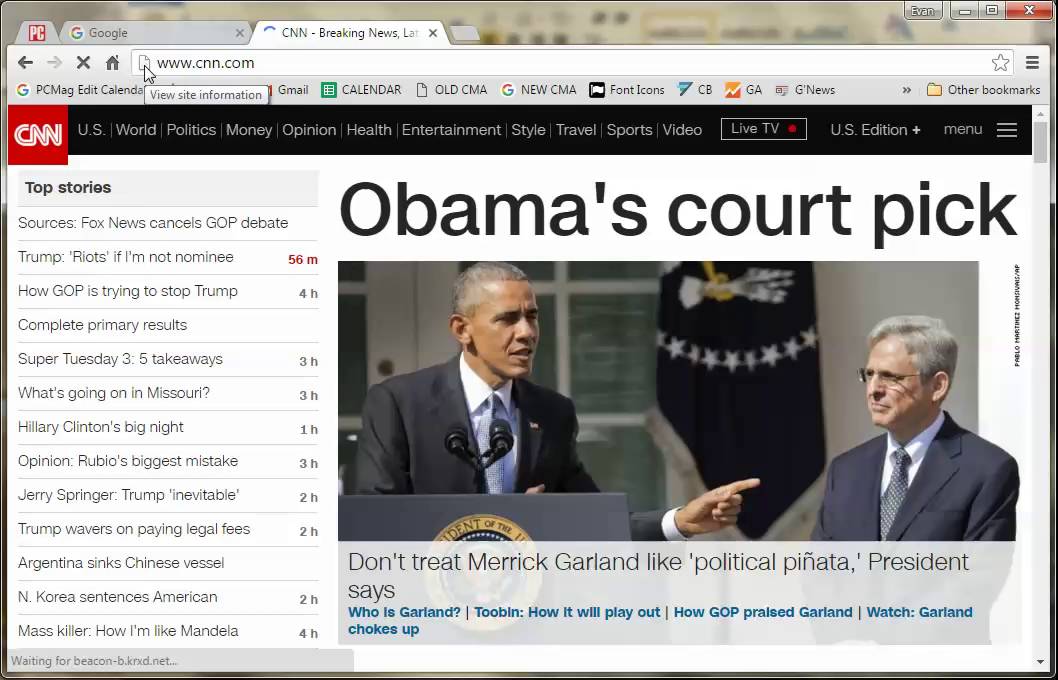Open 'Complete primary results' story
The height and width of the screenshot is (680, 1058).
point(103,325)
